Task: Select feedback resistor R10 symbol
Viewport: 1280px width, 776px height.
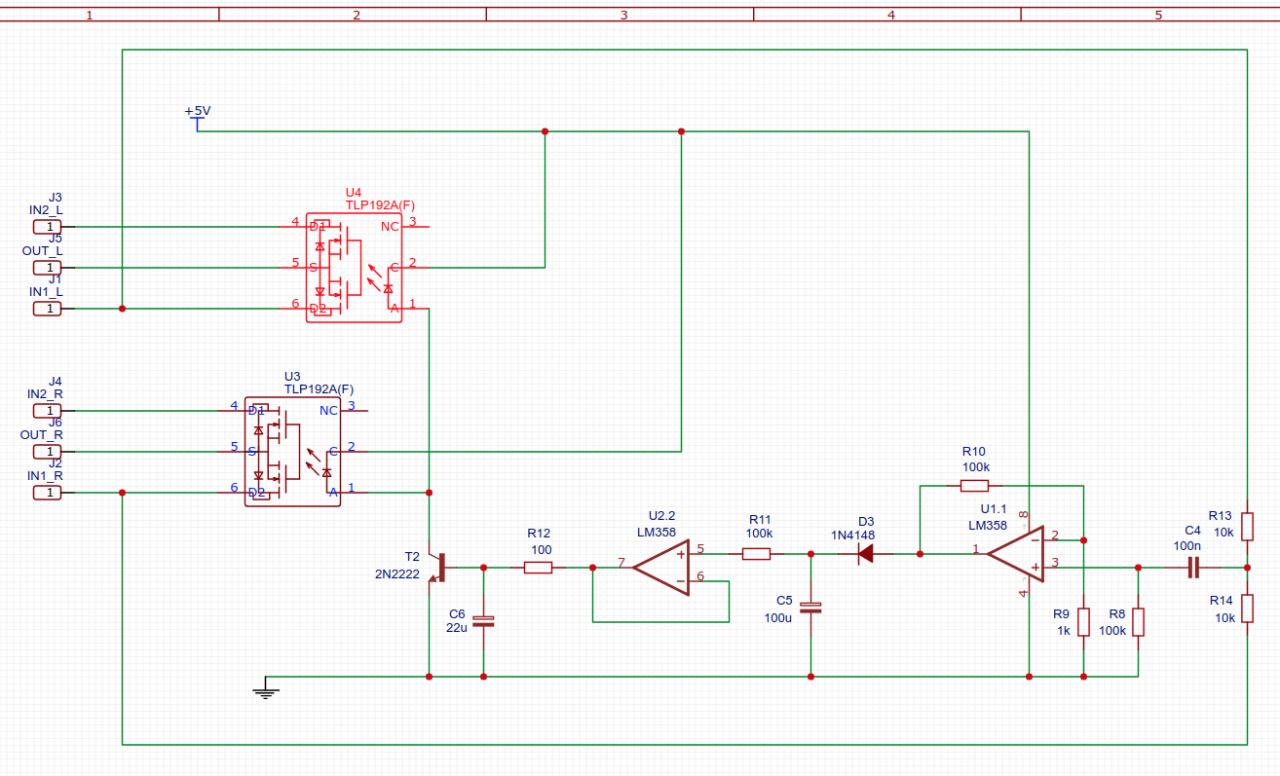Action: 974,486
